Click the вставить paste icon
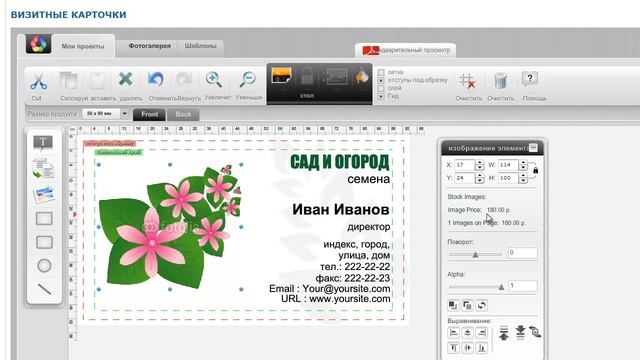Viewport: 640px width, 360px height. coord(97,80)
